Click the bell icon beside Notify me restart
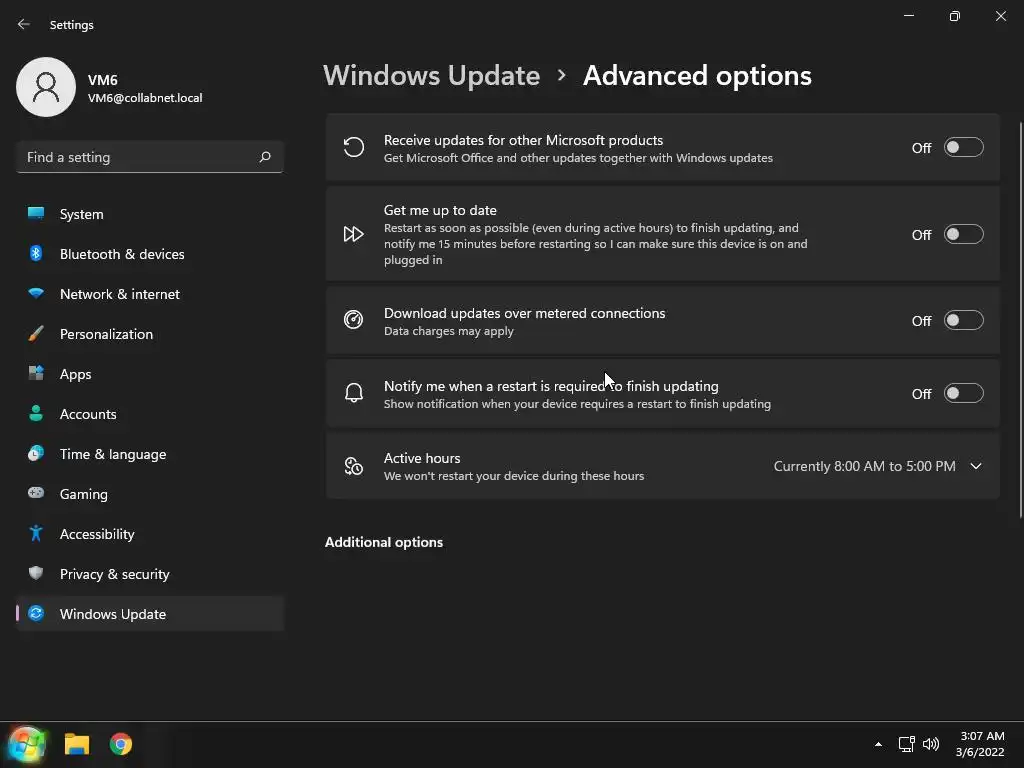 point(353,392)
